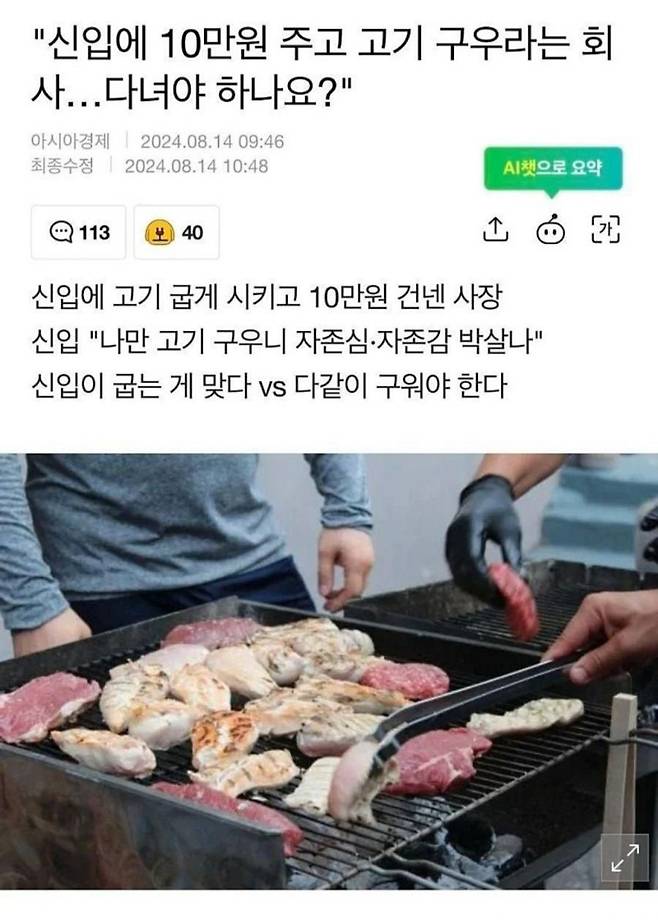Screen dimensions: 658x920
Task: Click the article headline about 10만원
Action: pos(322,67)
